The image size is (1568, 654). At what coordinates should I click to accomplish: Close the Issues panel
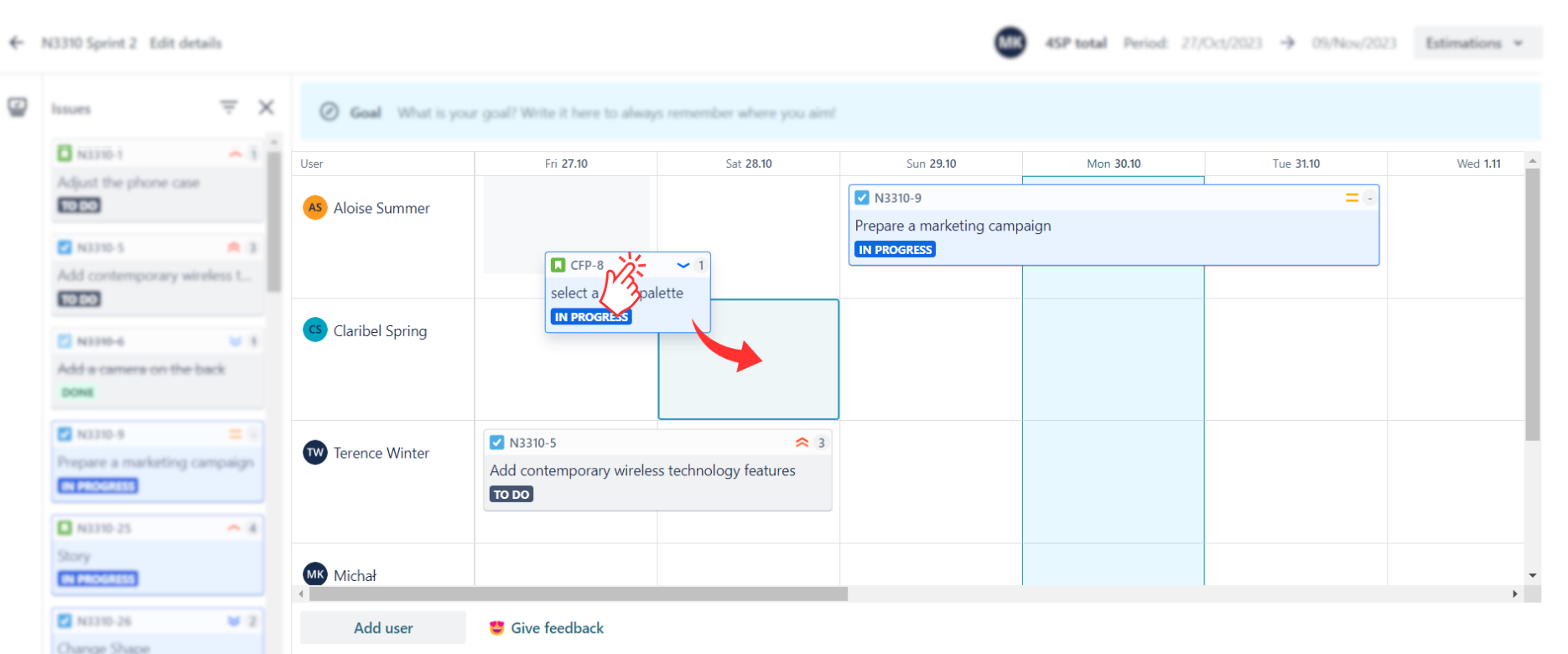(266, 107)
